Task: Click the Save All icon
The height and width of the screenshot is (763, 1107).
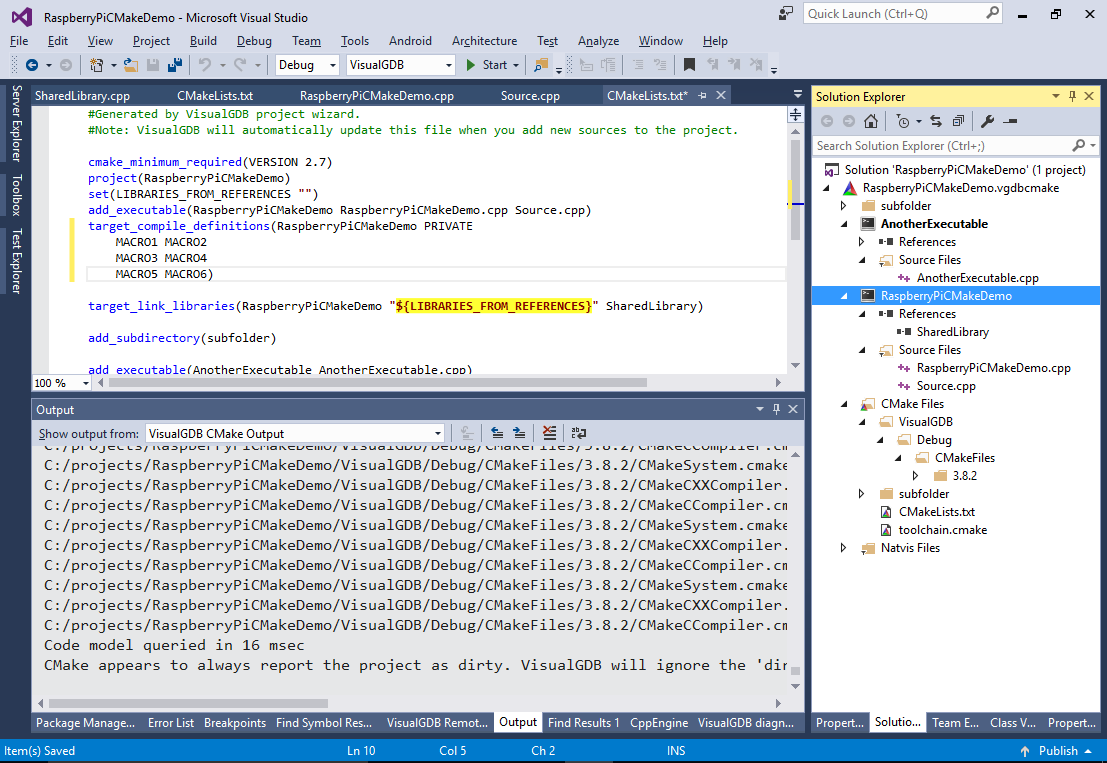Action: pyautogui.click(x=174, y=65)
